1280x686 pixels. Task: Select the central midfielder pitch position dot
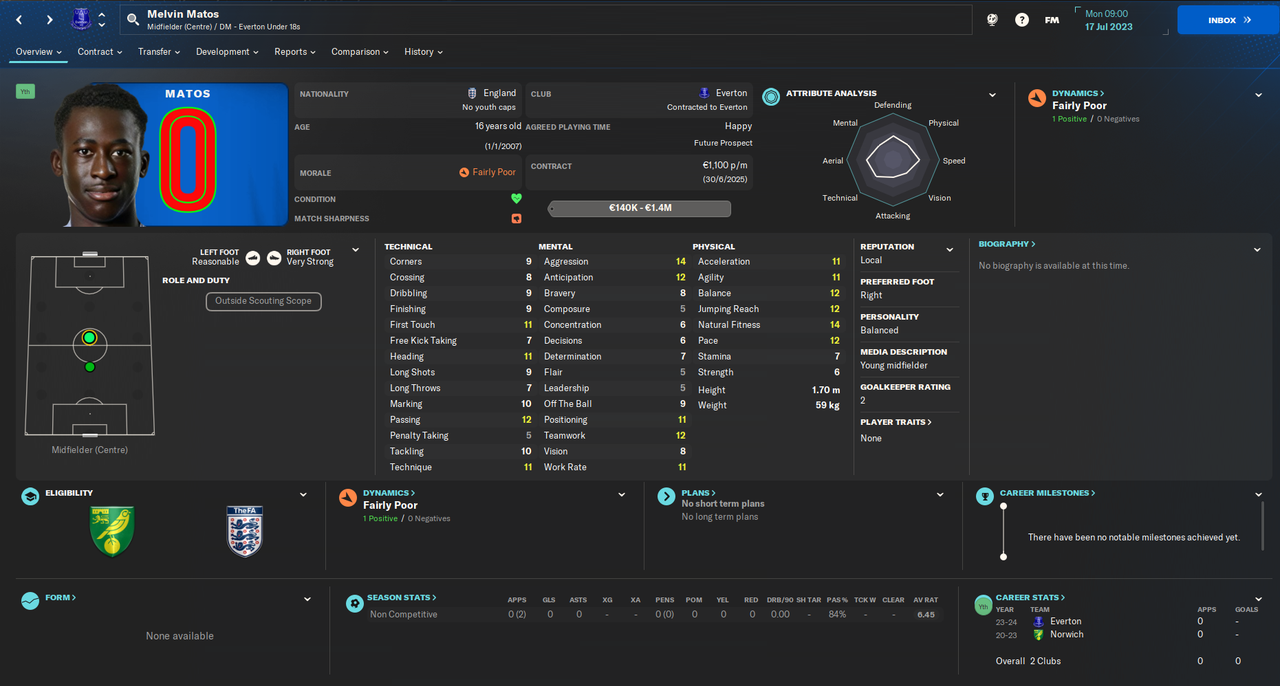pyautogui.click(x=89, y=338)
